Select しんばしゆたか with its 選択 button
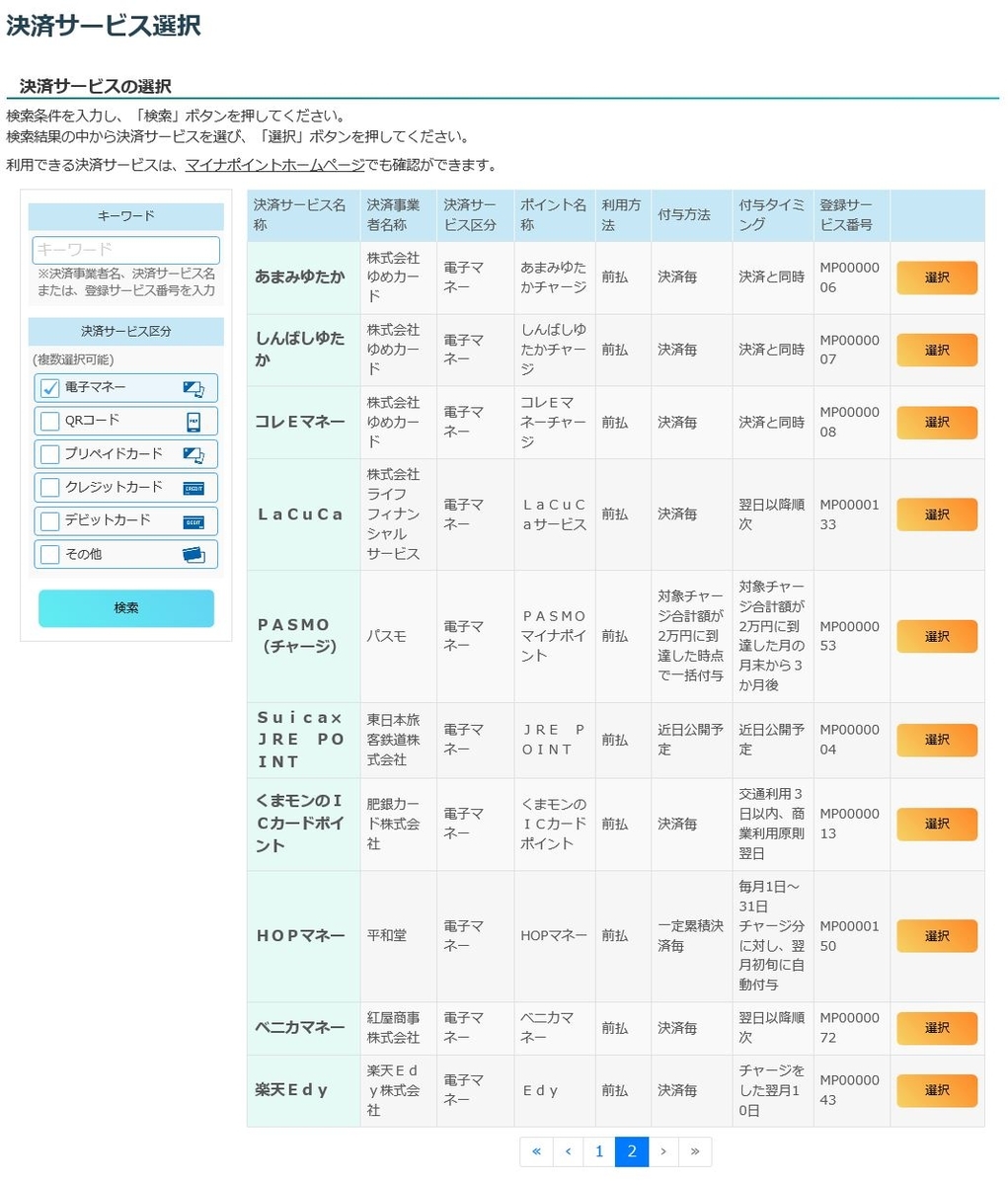Screen dimensions: 1008x1185 click(937, 350)
